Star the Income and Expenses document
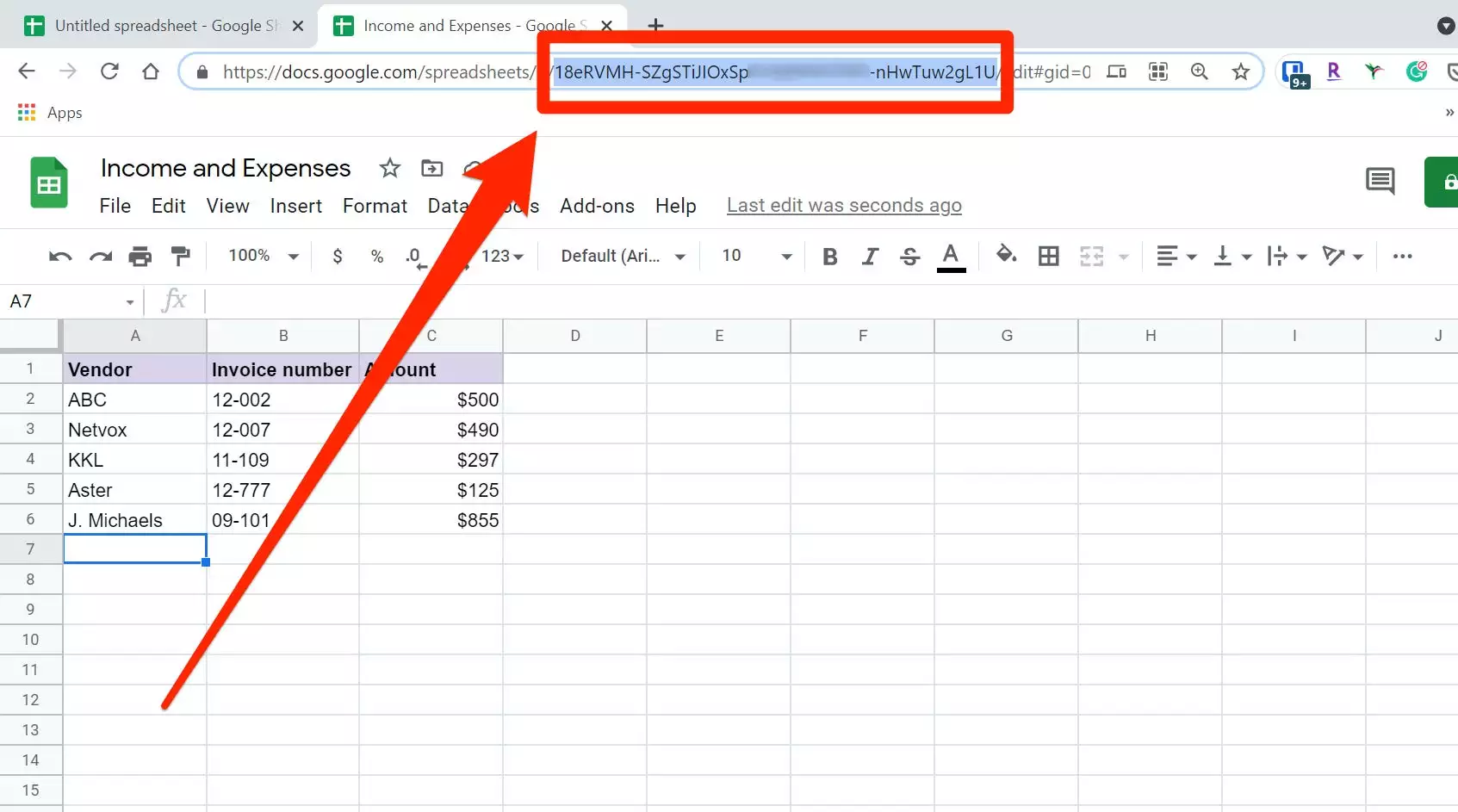The height and width of the screenshot is (812, 1458). click(x=390, y=168)
